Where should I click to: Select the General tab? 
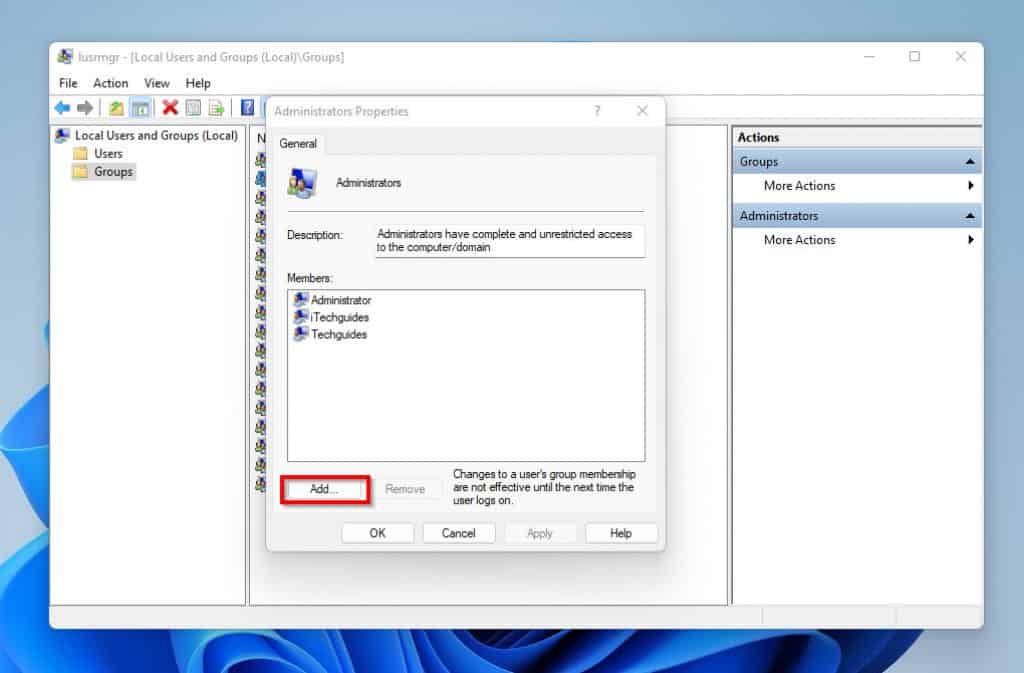(298, 144)
